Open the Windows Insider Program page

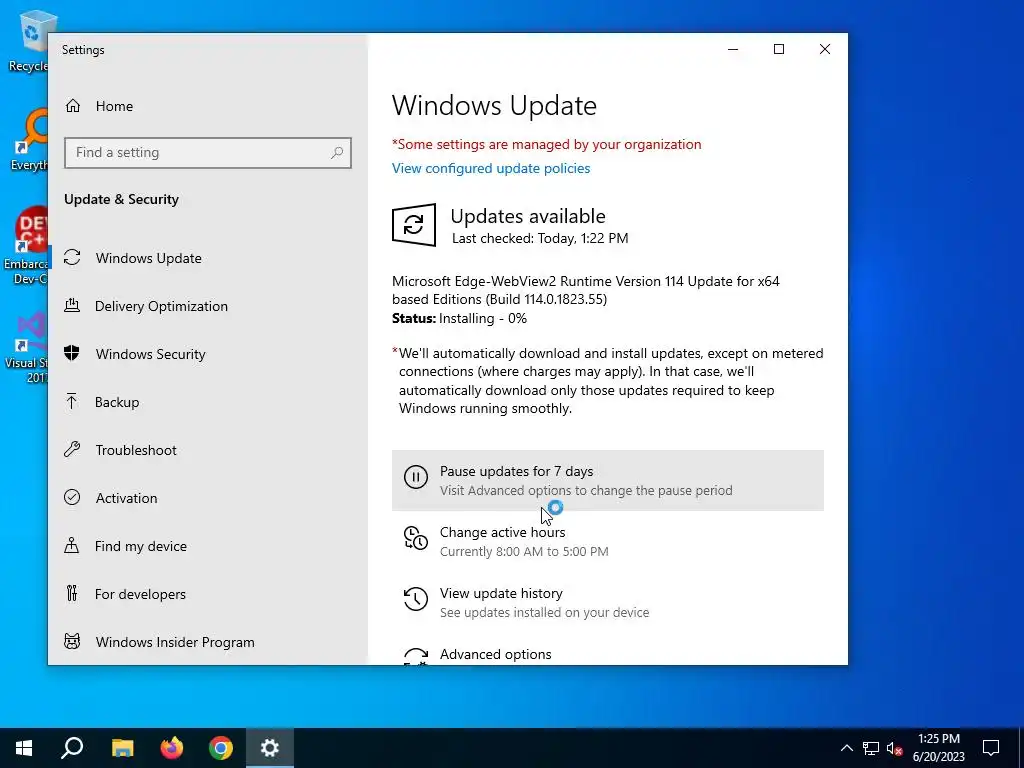175,642
